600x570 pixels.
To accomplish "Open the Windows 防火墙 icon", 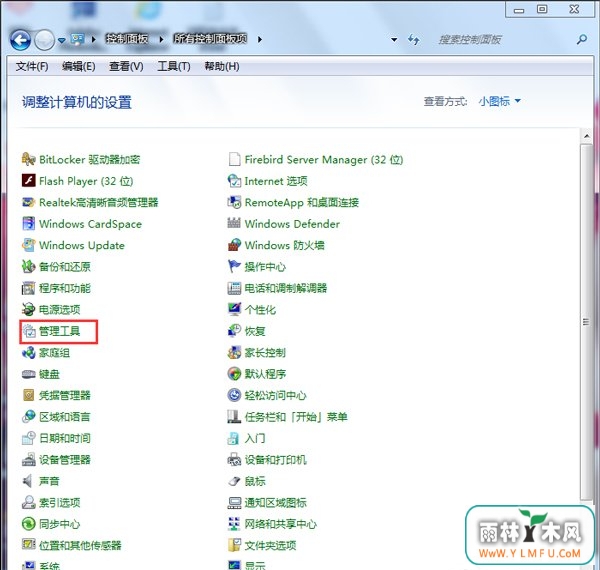I will [x=234, y=245].
